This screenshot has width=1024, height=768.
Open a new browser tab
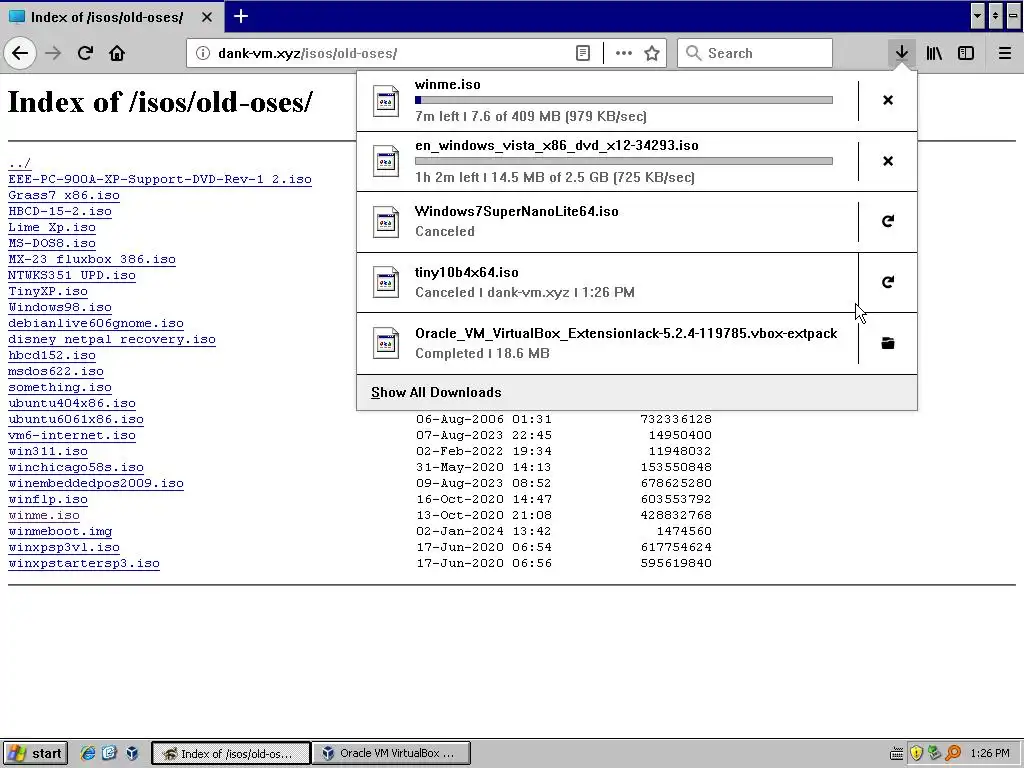(241, 16)
